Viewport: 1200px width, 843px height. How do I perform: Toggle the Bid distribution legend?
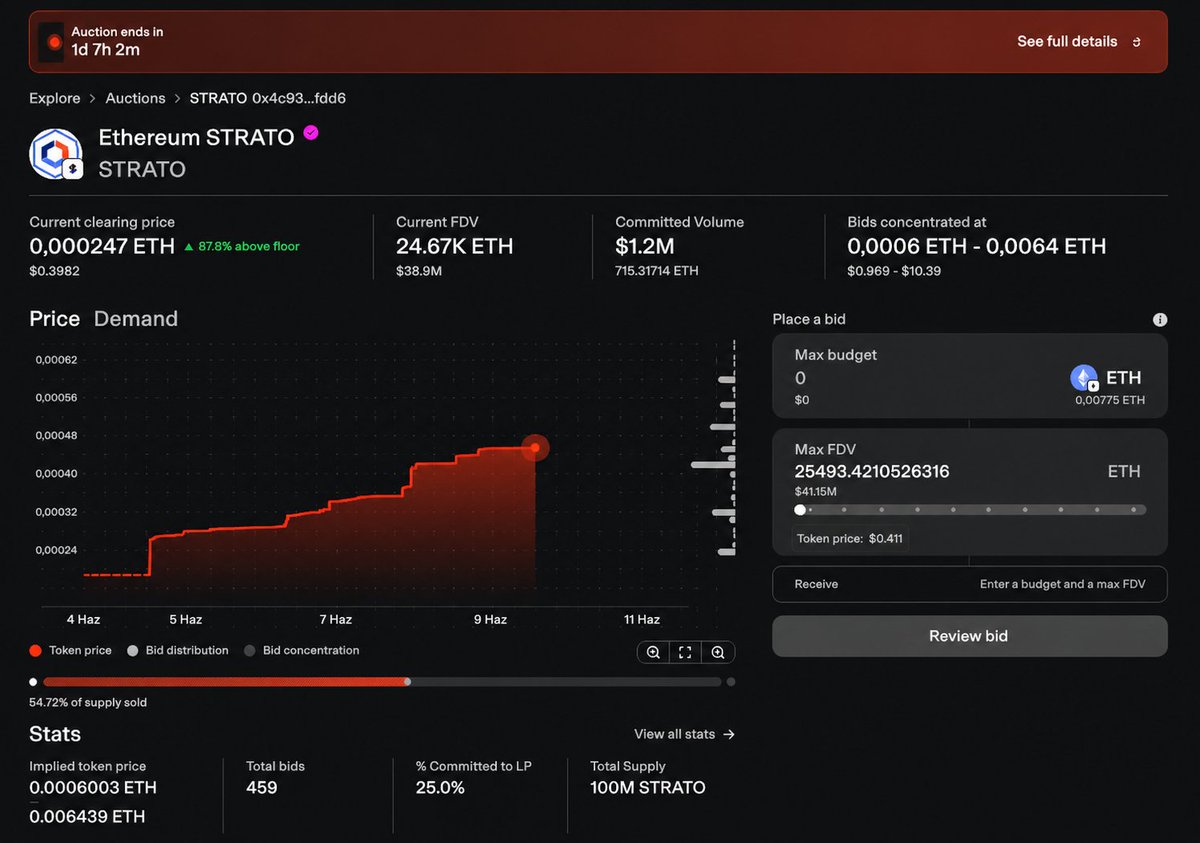click(x=178, y=650)
